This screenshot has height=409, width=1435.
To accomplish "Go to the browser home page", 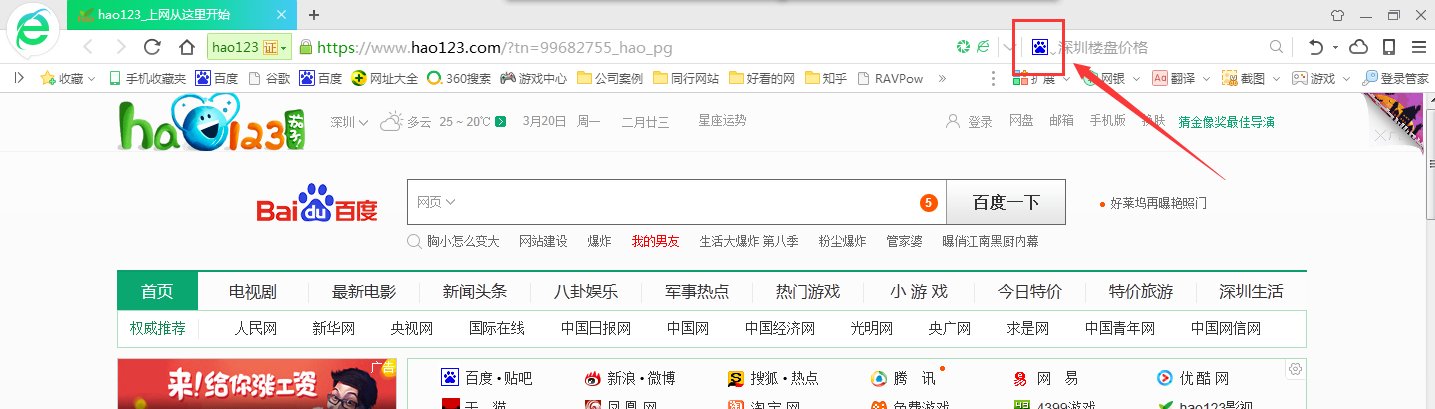I will pyautogui.click(x=186, y=47).
